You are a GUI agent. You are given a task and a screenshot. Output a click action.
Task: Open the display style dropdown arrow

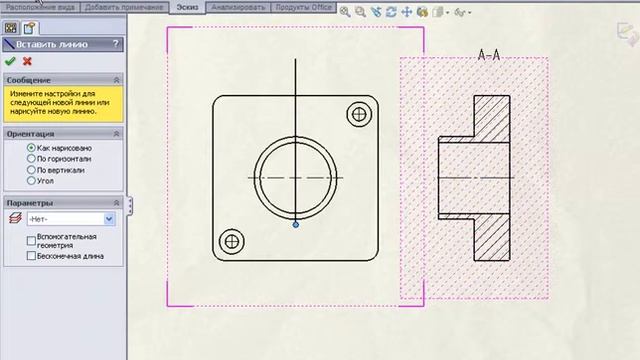click(x=448, y=13)
